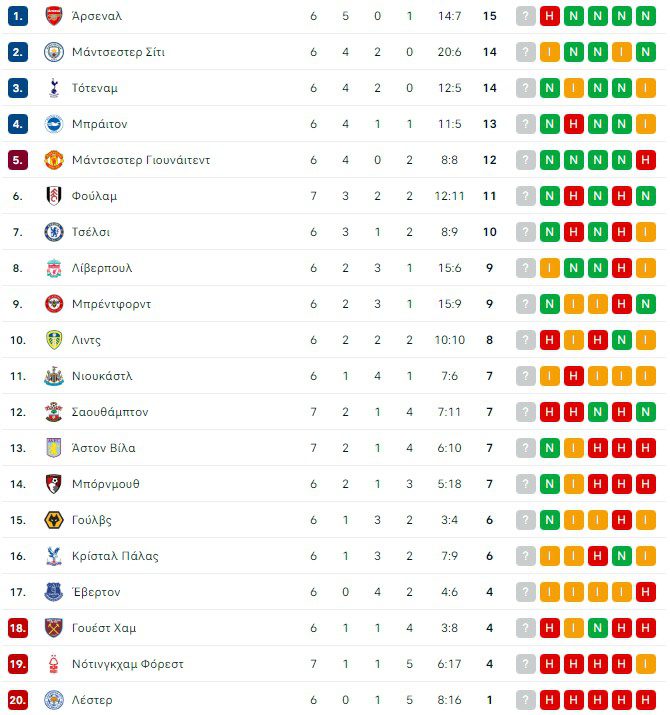Open the Μάντσεστερ Γιουνάιτεντ team link
The height and width of the screenshot is (715, 670).
[x=140, y=160]
